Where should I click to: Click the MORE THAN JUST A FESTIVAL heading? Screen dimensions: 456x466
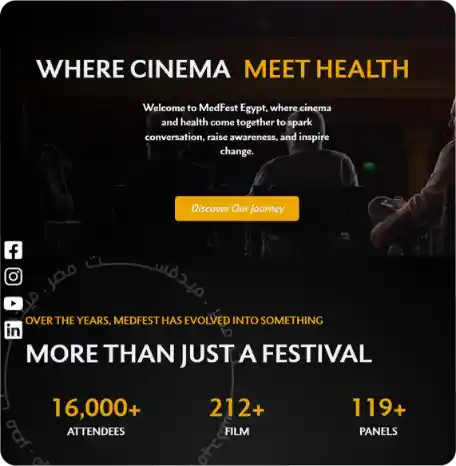199,354
